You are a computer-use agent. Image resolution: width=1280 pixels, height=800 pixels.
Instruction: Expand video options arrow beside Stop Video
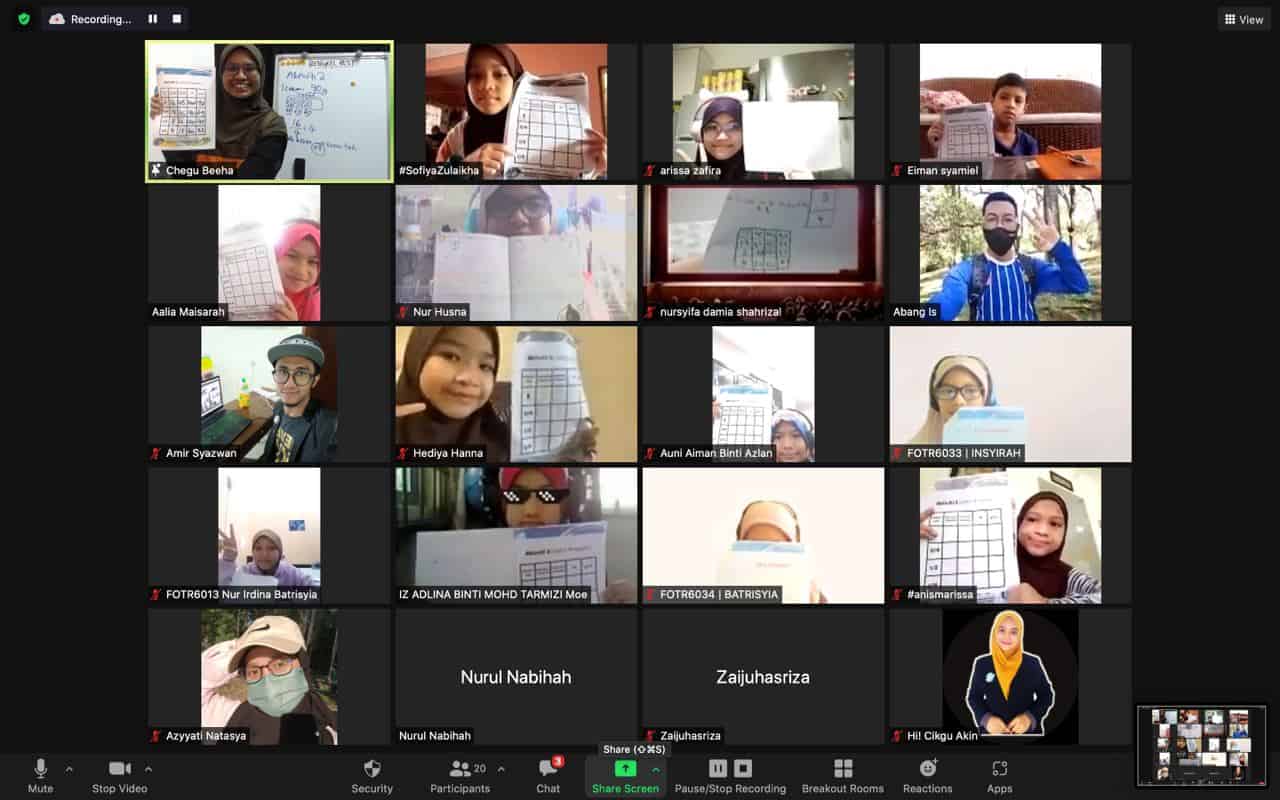tap(148, 769)
